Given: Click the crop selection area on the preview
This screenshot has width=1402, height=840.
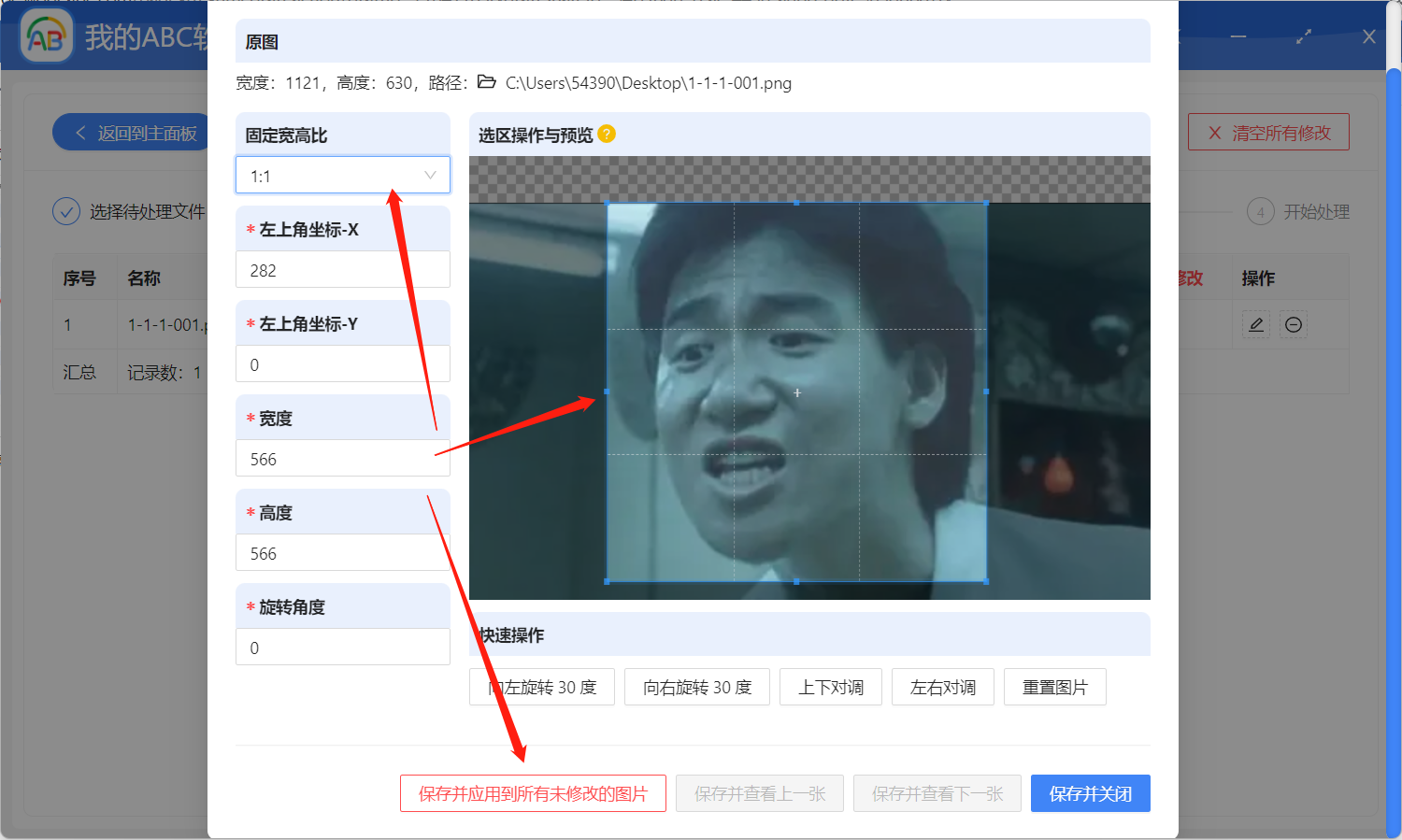Looking at the screenshot, I should click(x=796, y=392).
